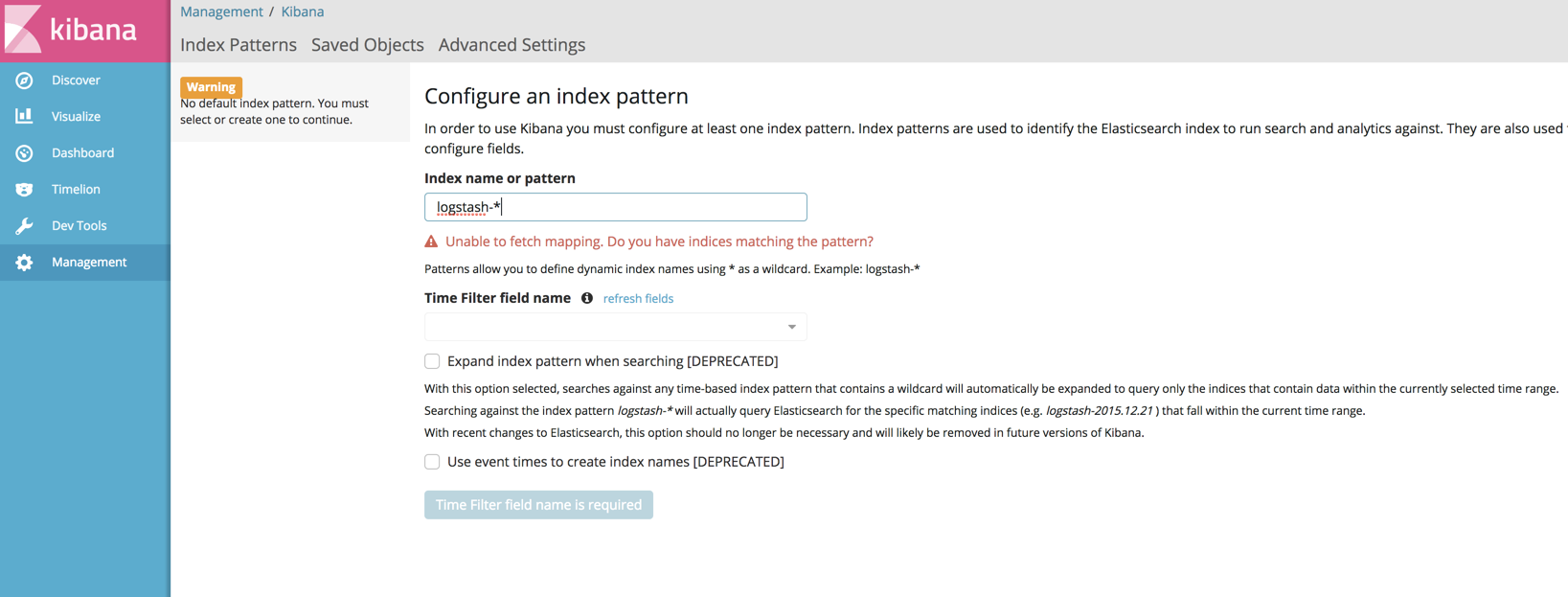This screenshot has width=1568, height=597.
Task: Click the Time Filter dropdown arrow
Action: 792,328
